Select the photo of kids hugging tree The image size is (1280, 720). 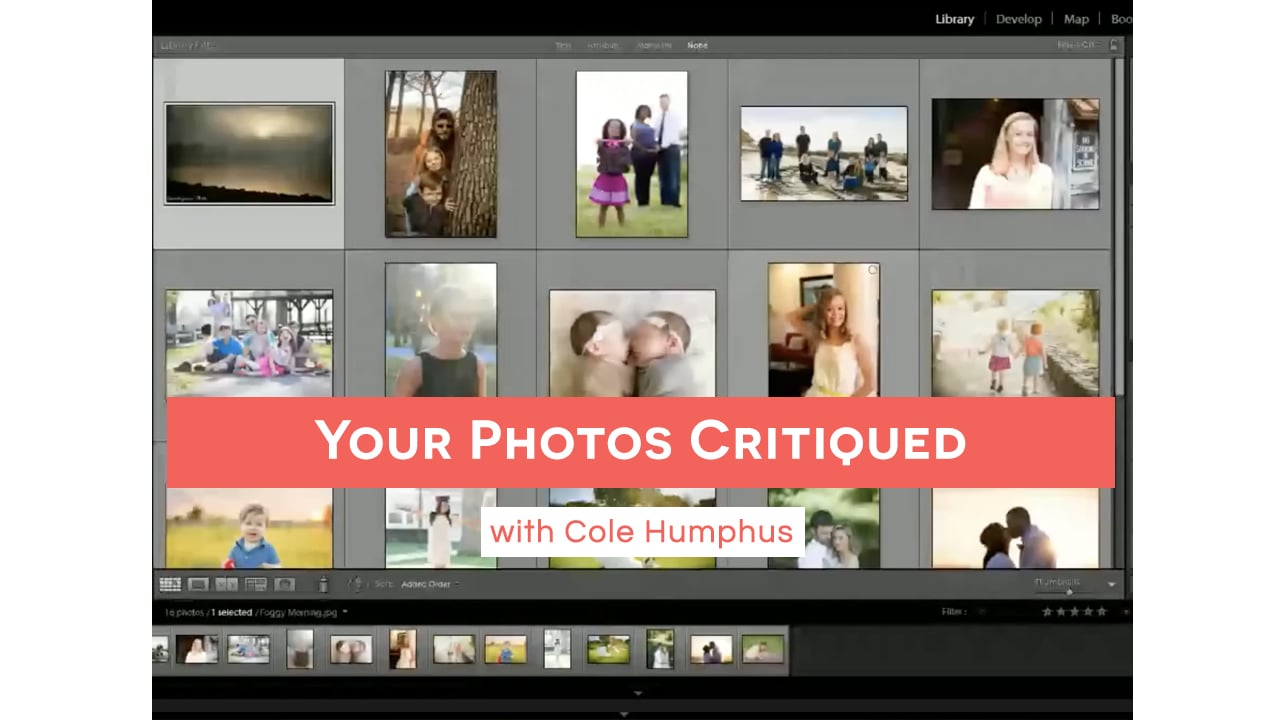pyautogui.click(x=441, y=154)
